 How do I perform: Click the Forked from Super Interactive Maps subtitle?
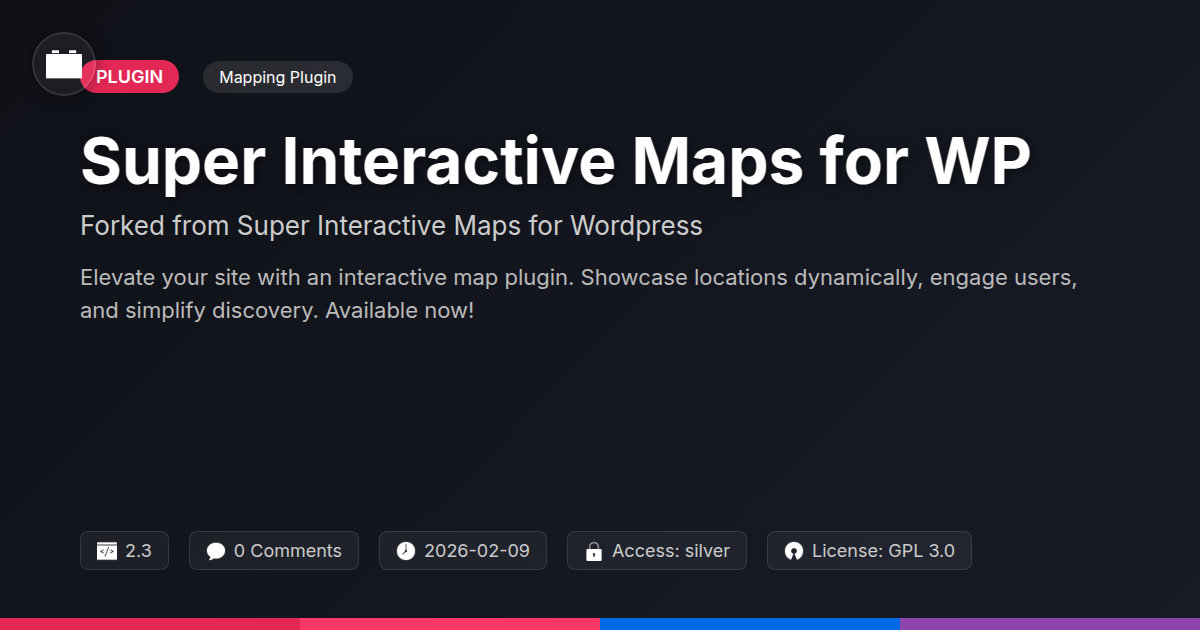[x=391, y=226]
